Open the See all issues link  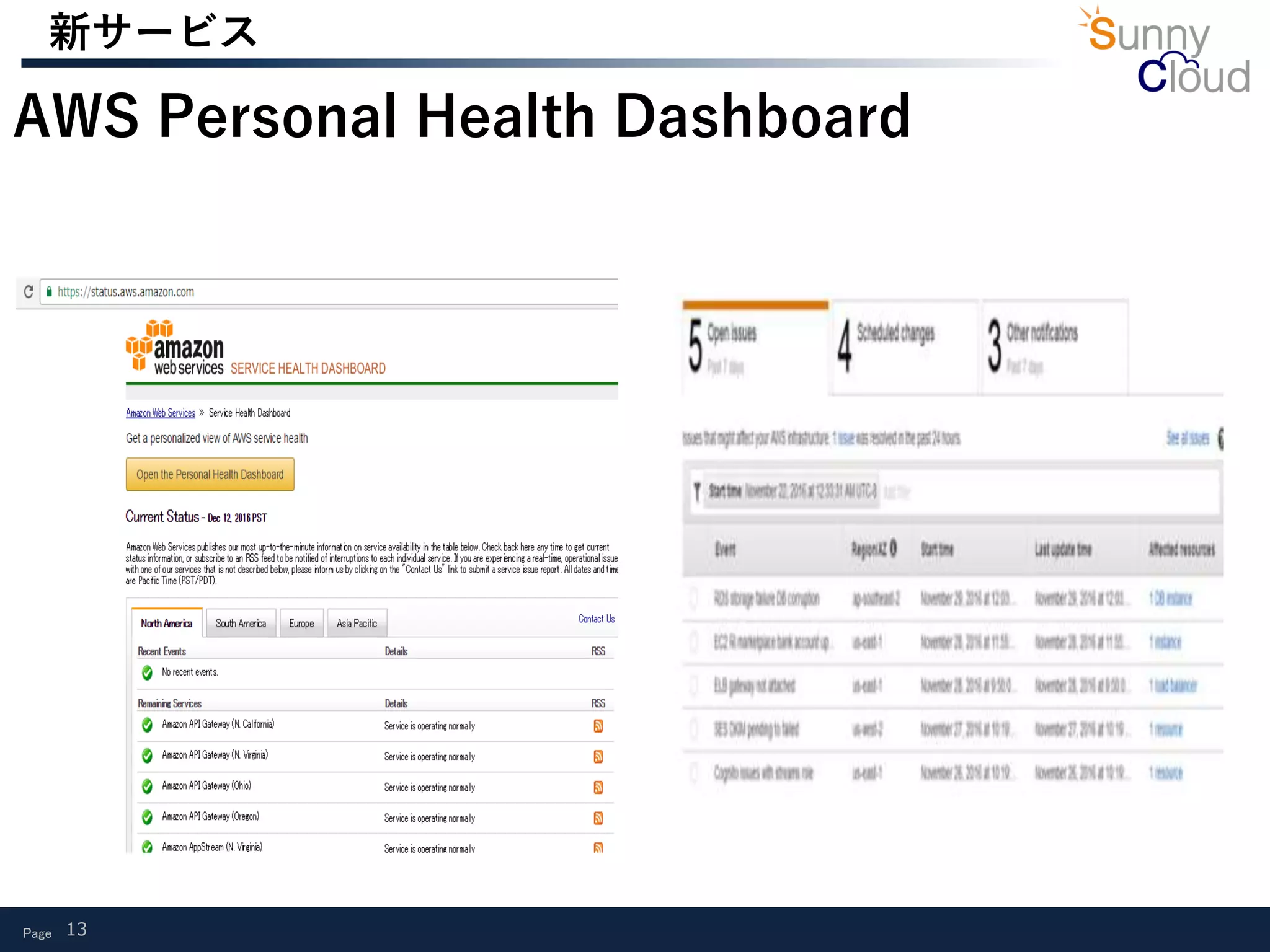[1188, 438]
